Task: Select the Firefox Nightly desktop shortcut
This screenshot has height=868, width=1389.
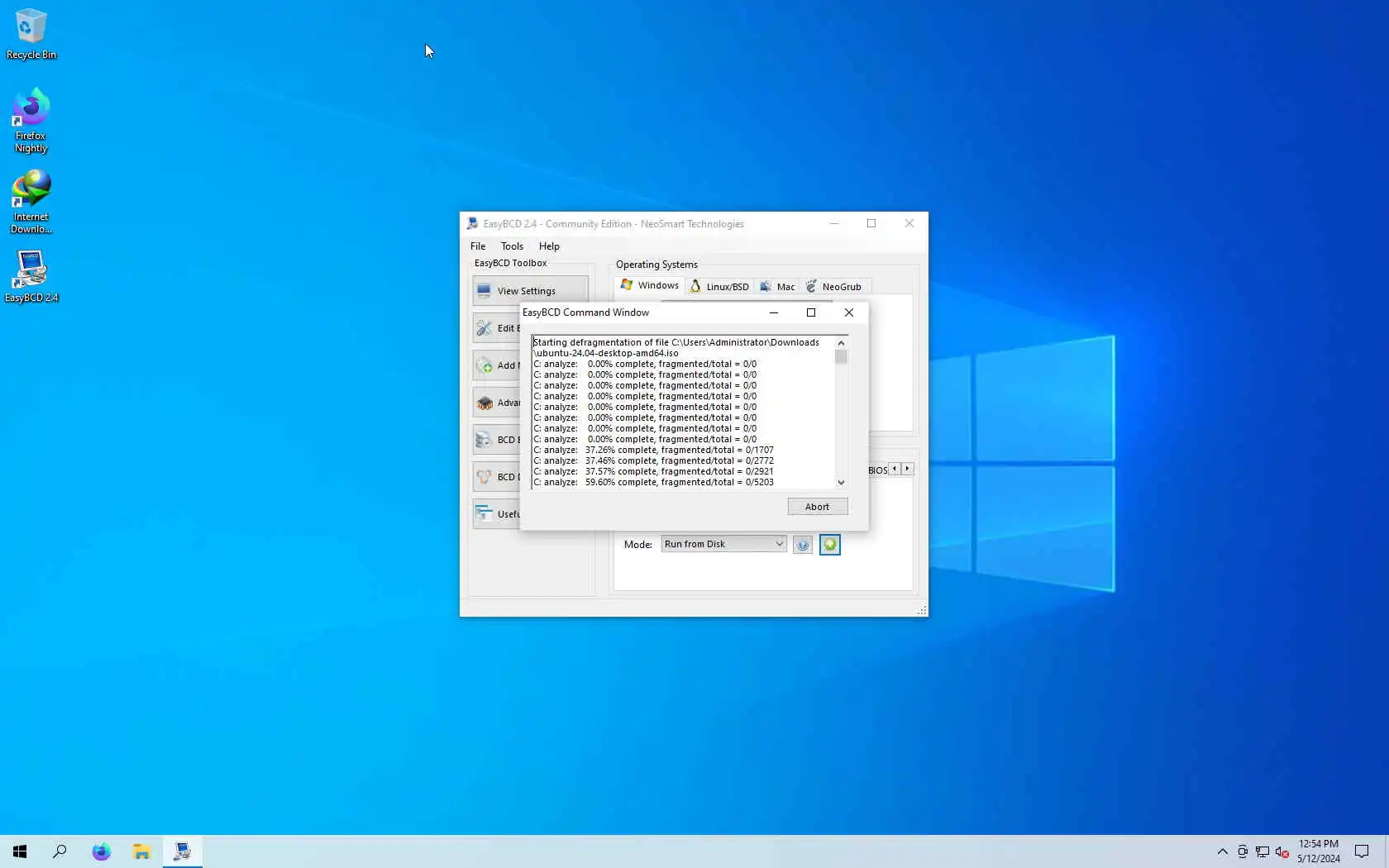Action: (x=31, y=121)
